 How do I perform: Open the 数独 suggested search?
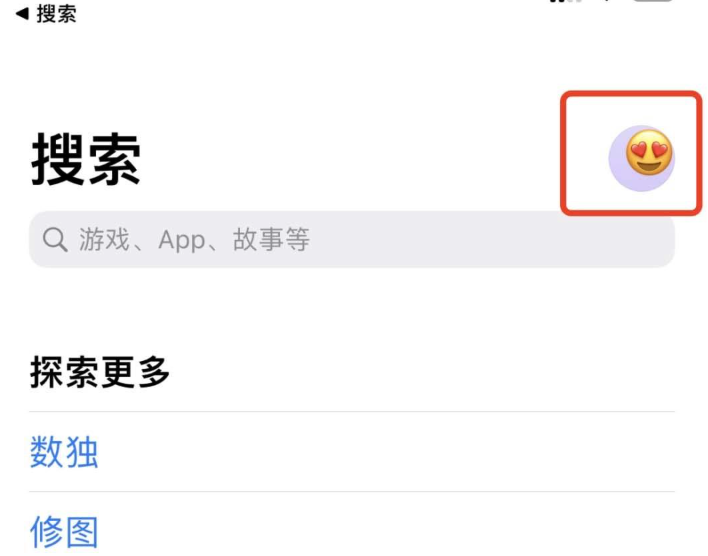click(64, 452)
